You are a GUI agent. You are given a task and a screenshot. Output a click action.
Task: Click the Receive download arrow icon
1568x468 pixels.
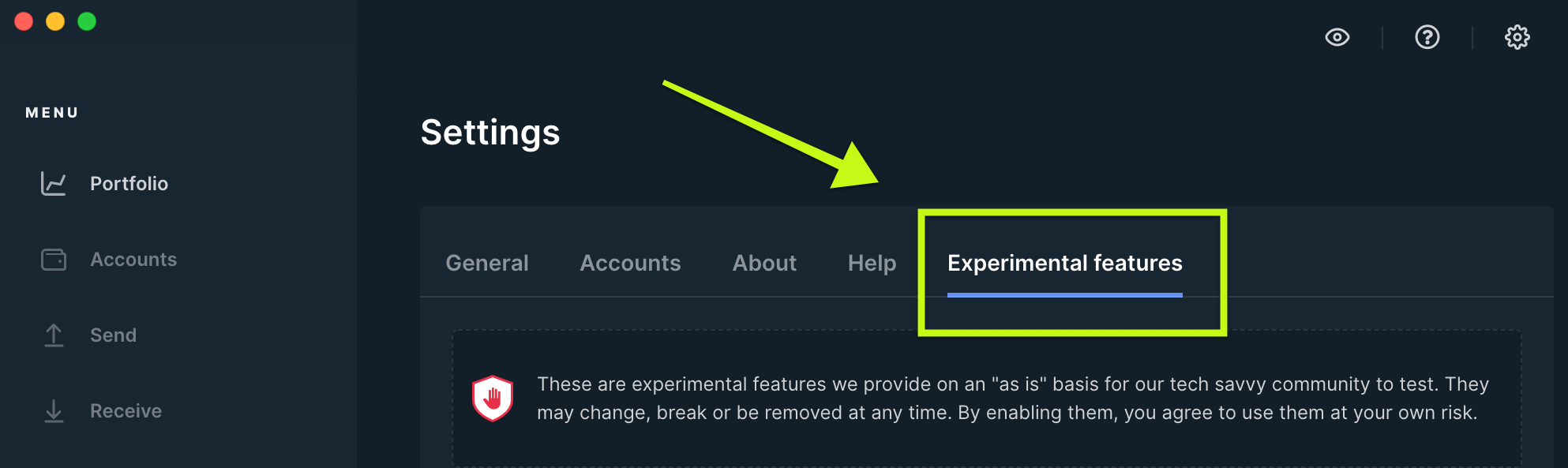[x=54, y=411]
